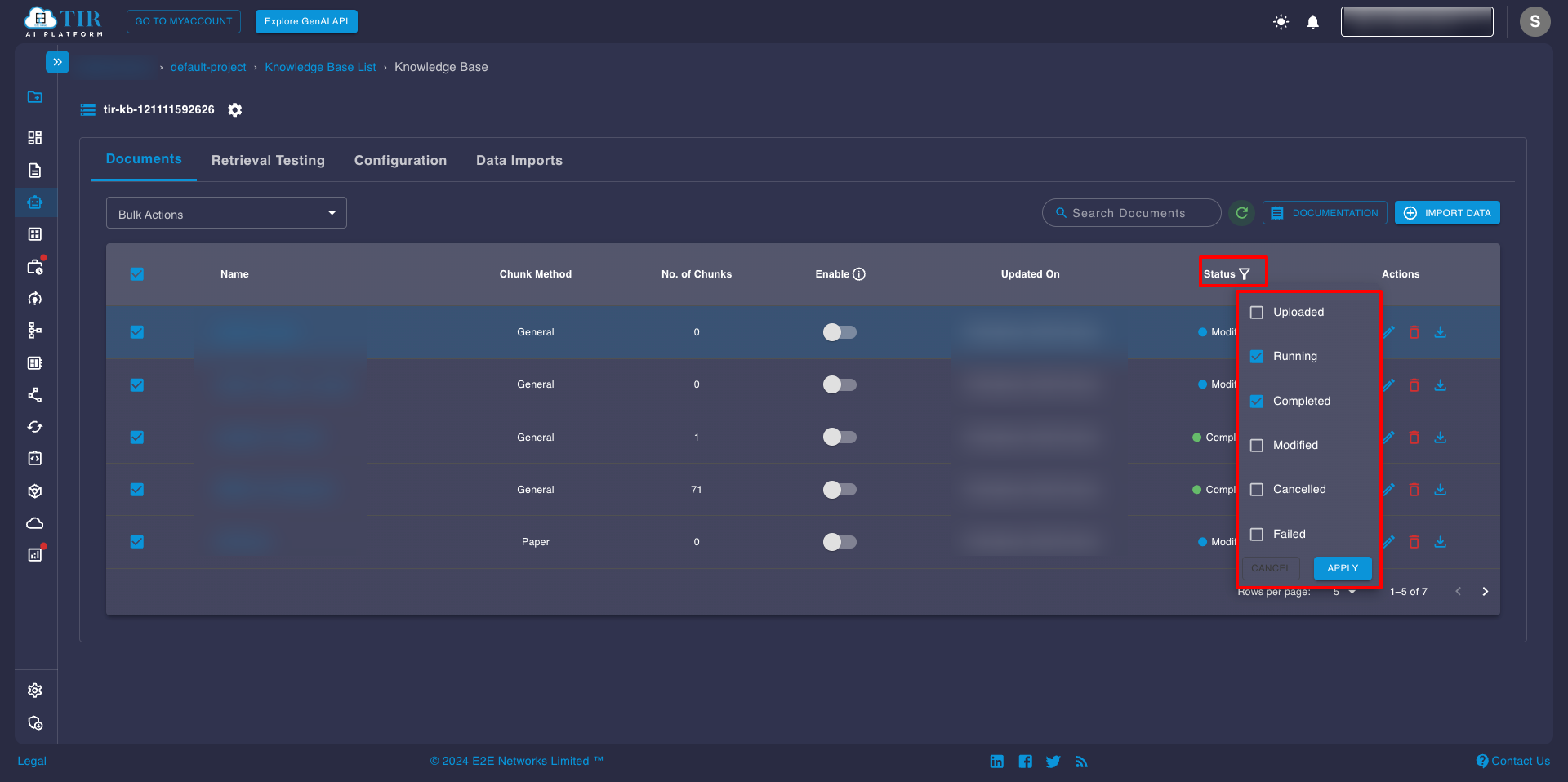Open the rows per page dropdown

pos(1344,592)
